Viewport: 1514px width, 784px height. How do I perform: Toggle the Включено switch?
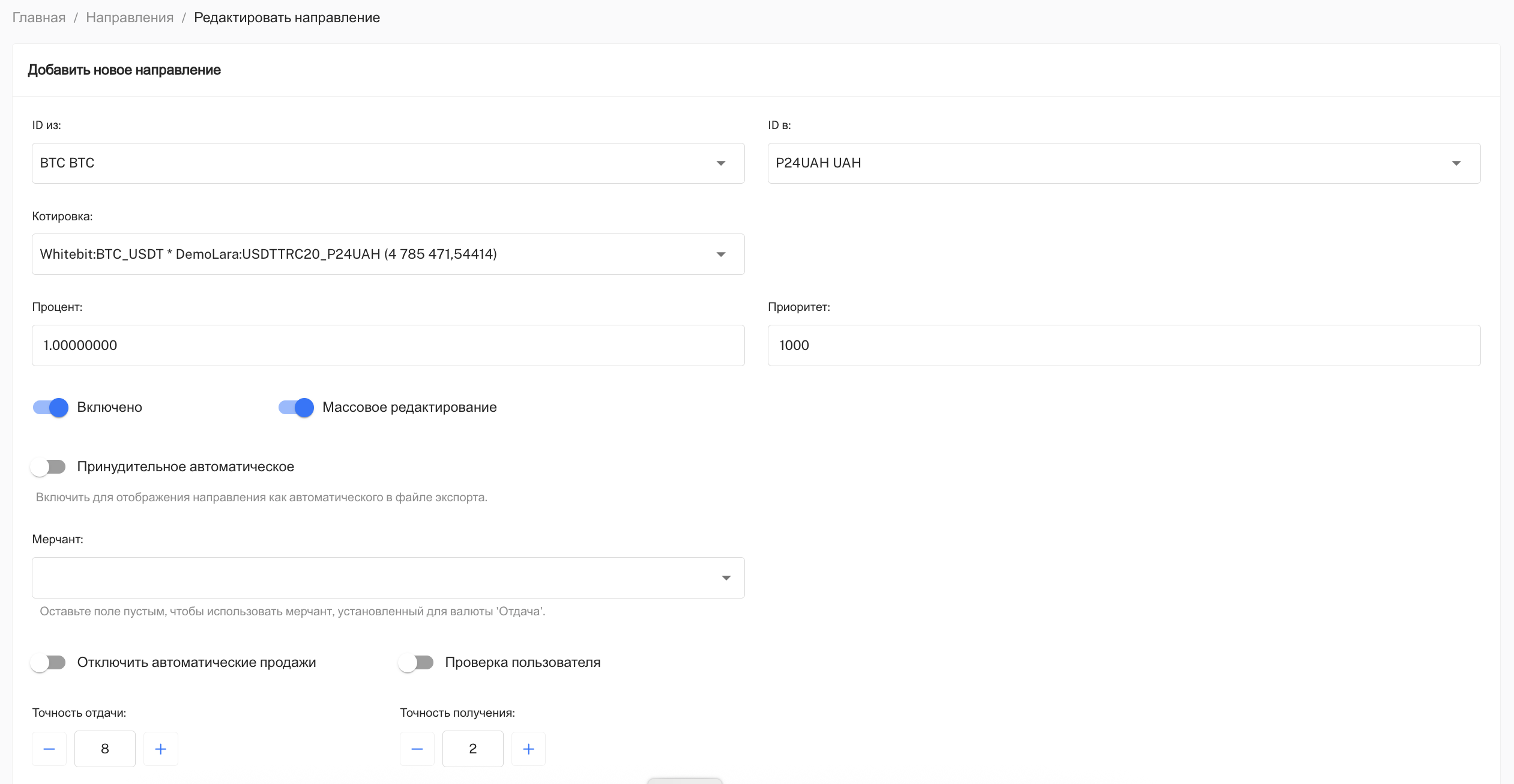50,408
